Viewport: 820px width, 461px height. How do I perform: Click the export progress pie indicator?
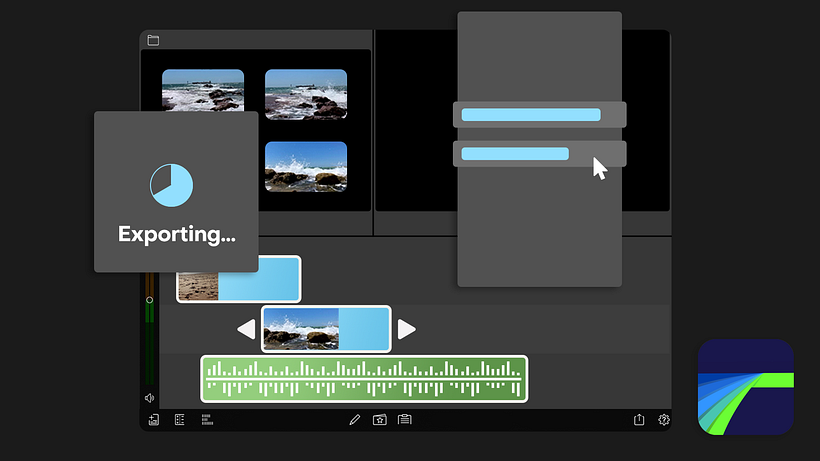click(172, 185)
